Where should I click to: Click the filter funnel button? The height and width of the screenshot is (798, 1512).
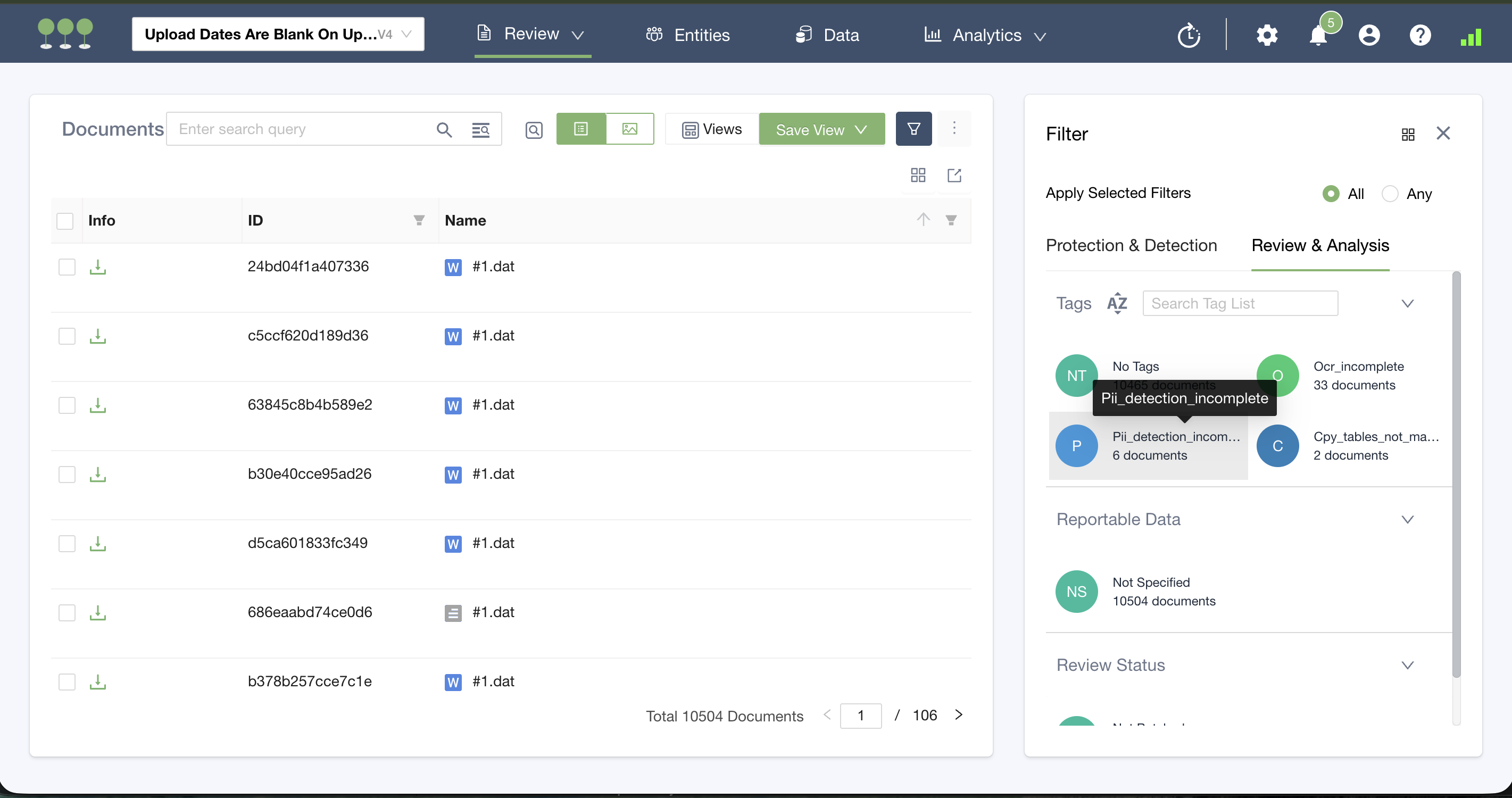point(913,129)
